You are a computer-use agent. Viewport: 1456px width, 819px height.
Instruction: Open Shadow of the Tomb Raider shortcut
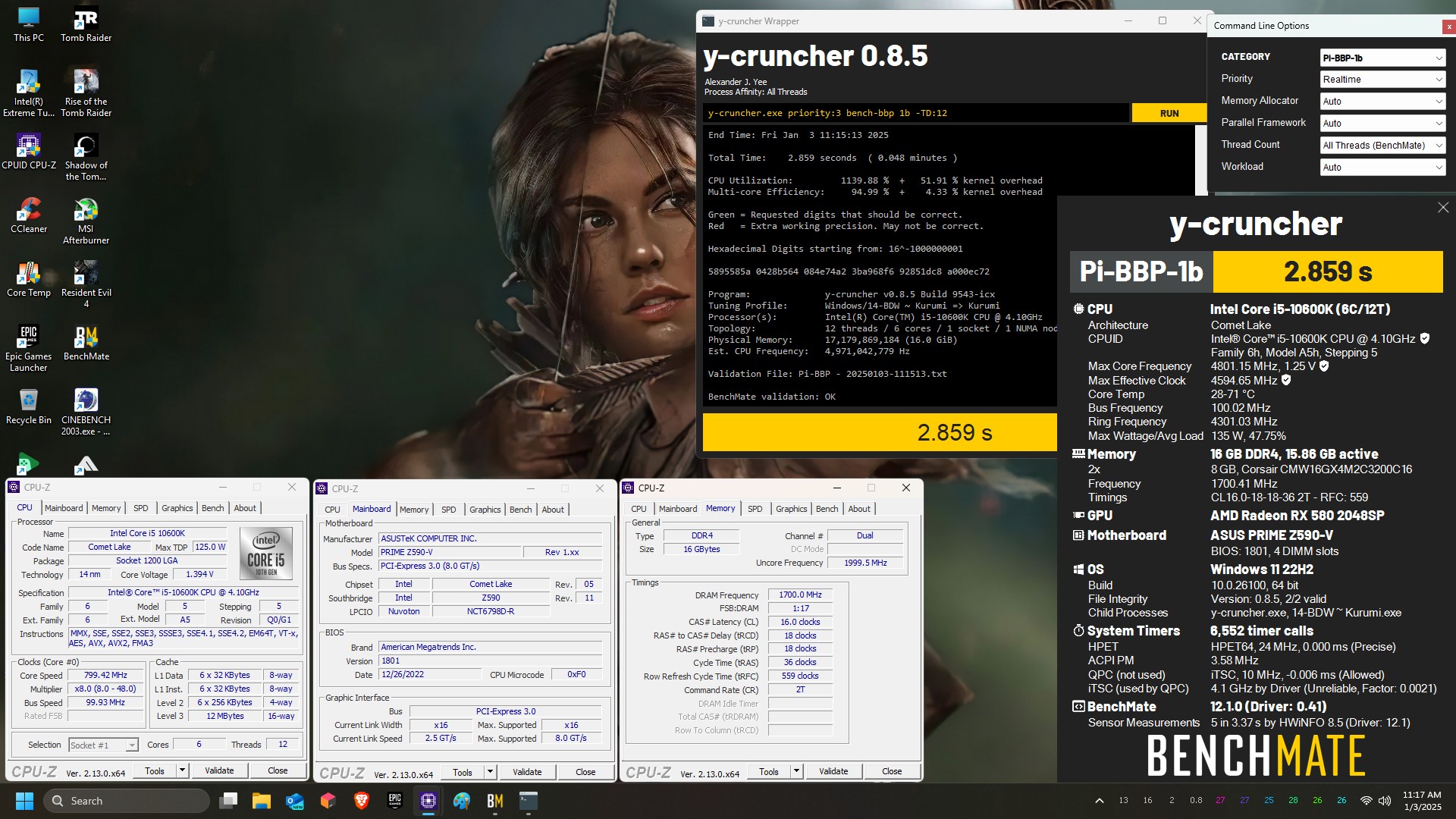click(x=86, y=157)
